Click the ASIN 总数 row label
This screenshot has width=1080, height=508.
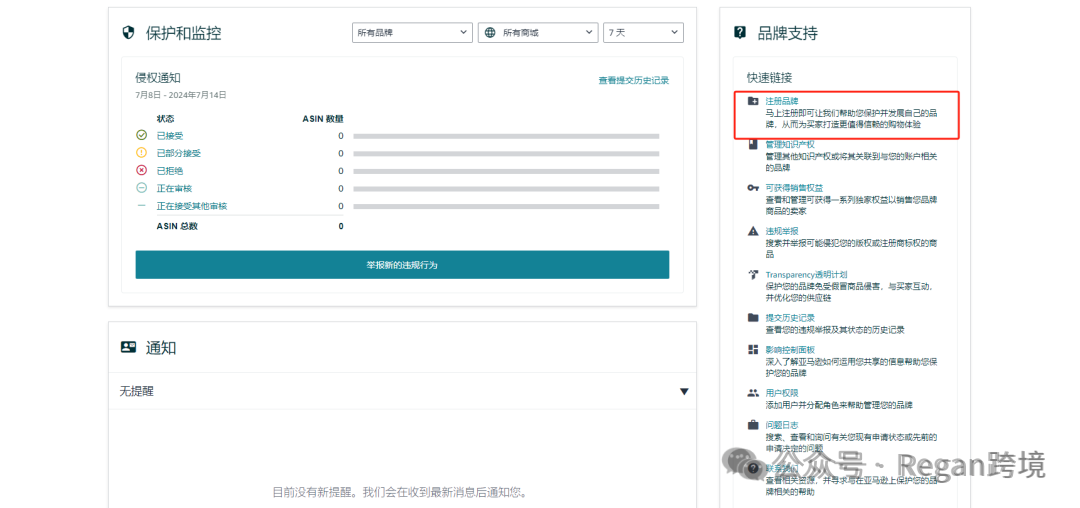point(177,226)
